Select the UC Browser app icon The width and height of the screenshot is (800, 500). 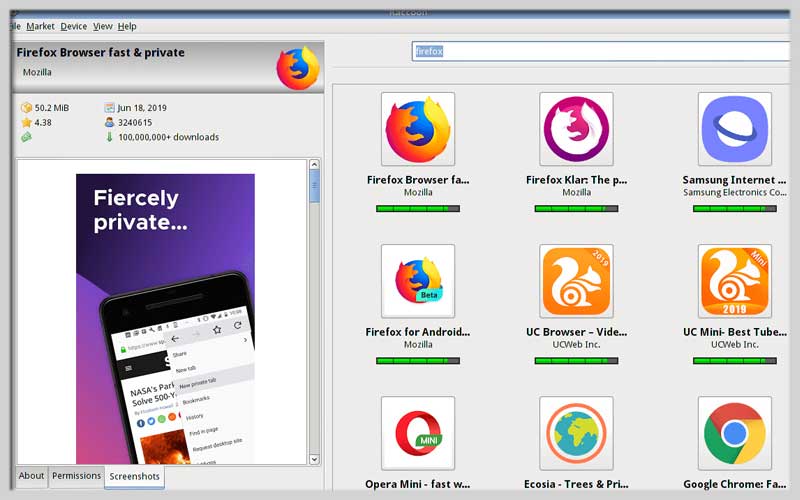click(x=577, y=281)
